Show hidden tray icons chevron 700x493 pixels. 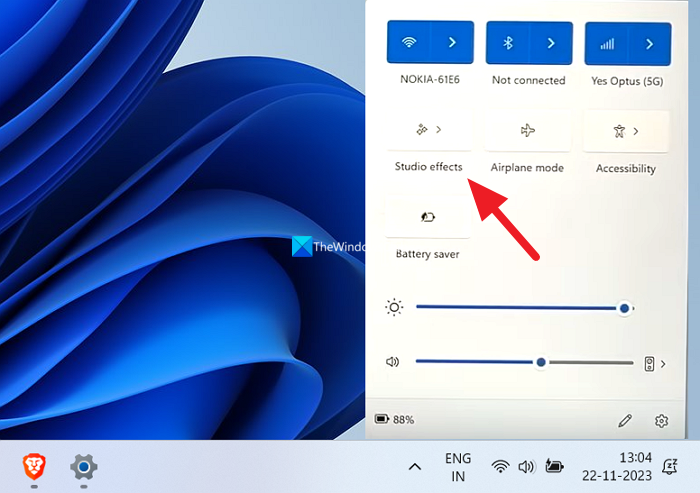point(415,467)
